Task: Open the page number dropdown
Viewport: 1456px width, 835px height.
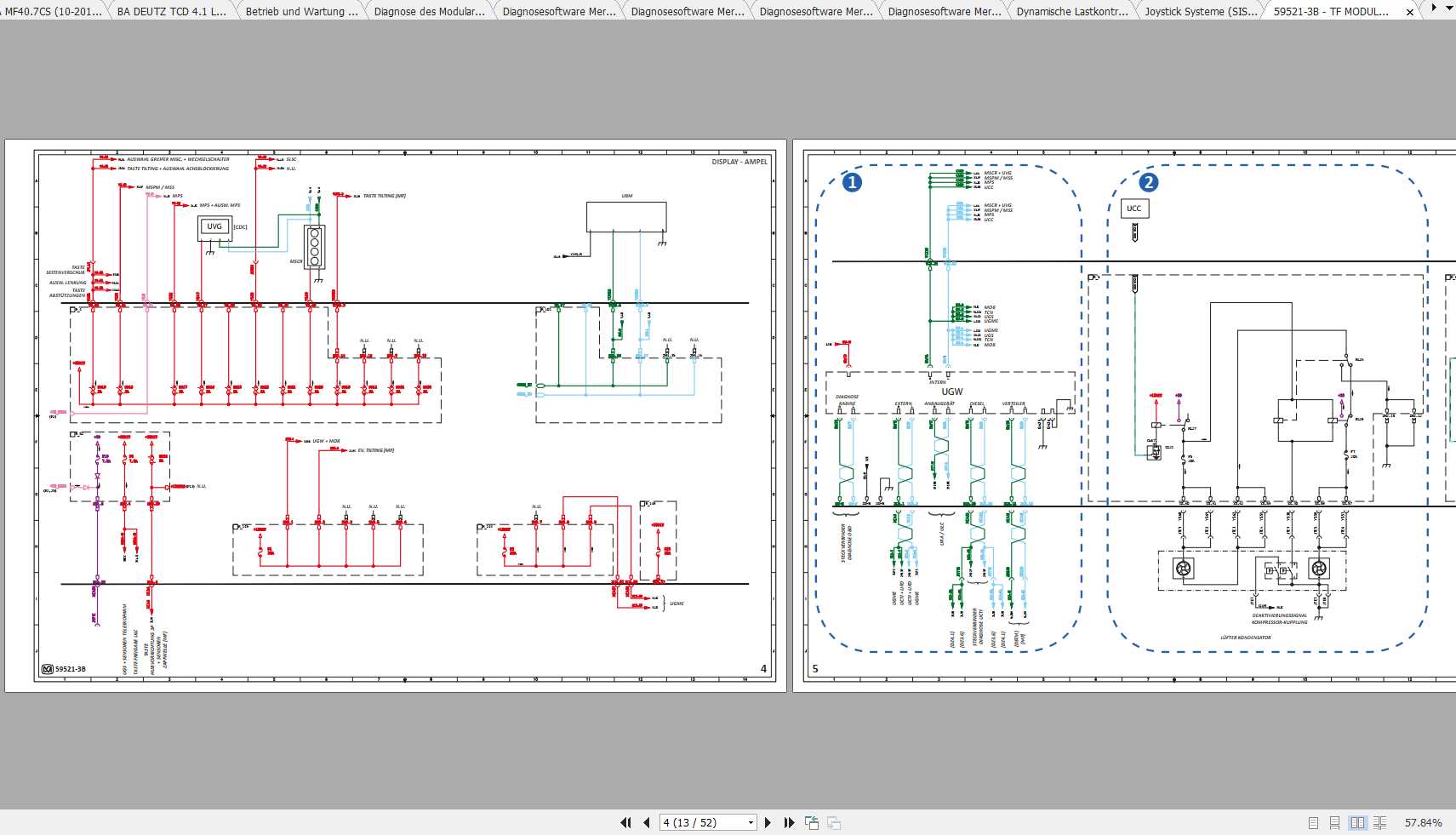Action: (751, 822)
